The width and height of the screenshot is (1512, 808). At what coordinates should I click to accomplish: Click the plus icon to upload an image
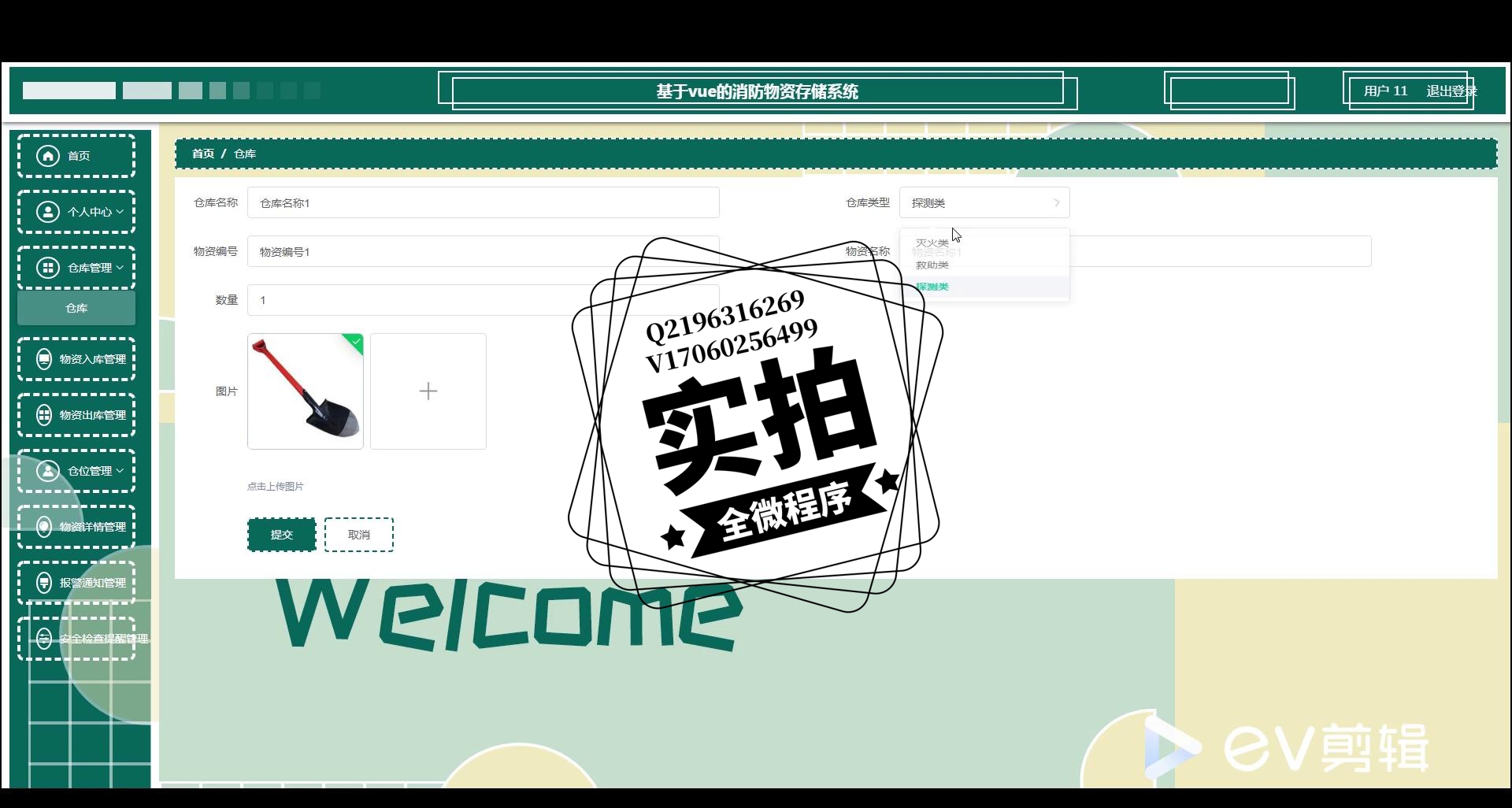pyautogui.click(x=428, y=391)
